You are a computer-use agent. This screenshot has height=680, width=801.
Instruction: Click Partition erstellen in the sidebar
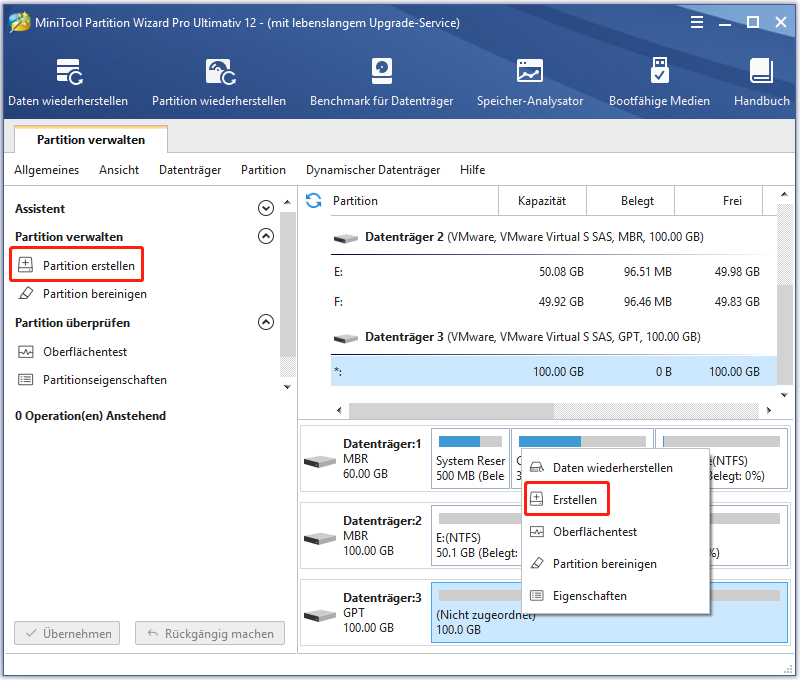coord(77,265)
